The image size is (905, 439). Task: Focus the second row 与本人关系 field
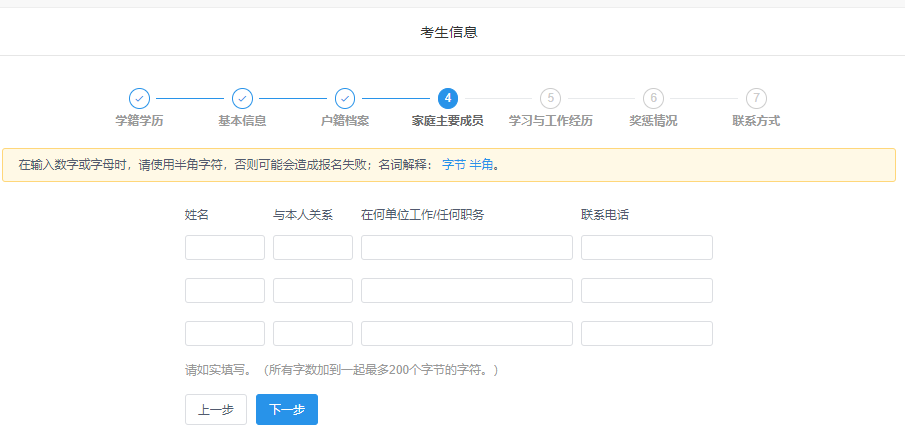tap(313, 290)
